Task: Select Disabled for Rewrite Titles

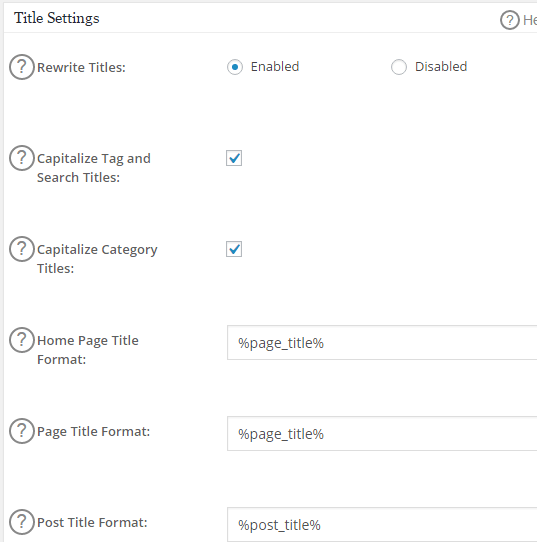Action: [399, 67]
